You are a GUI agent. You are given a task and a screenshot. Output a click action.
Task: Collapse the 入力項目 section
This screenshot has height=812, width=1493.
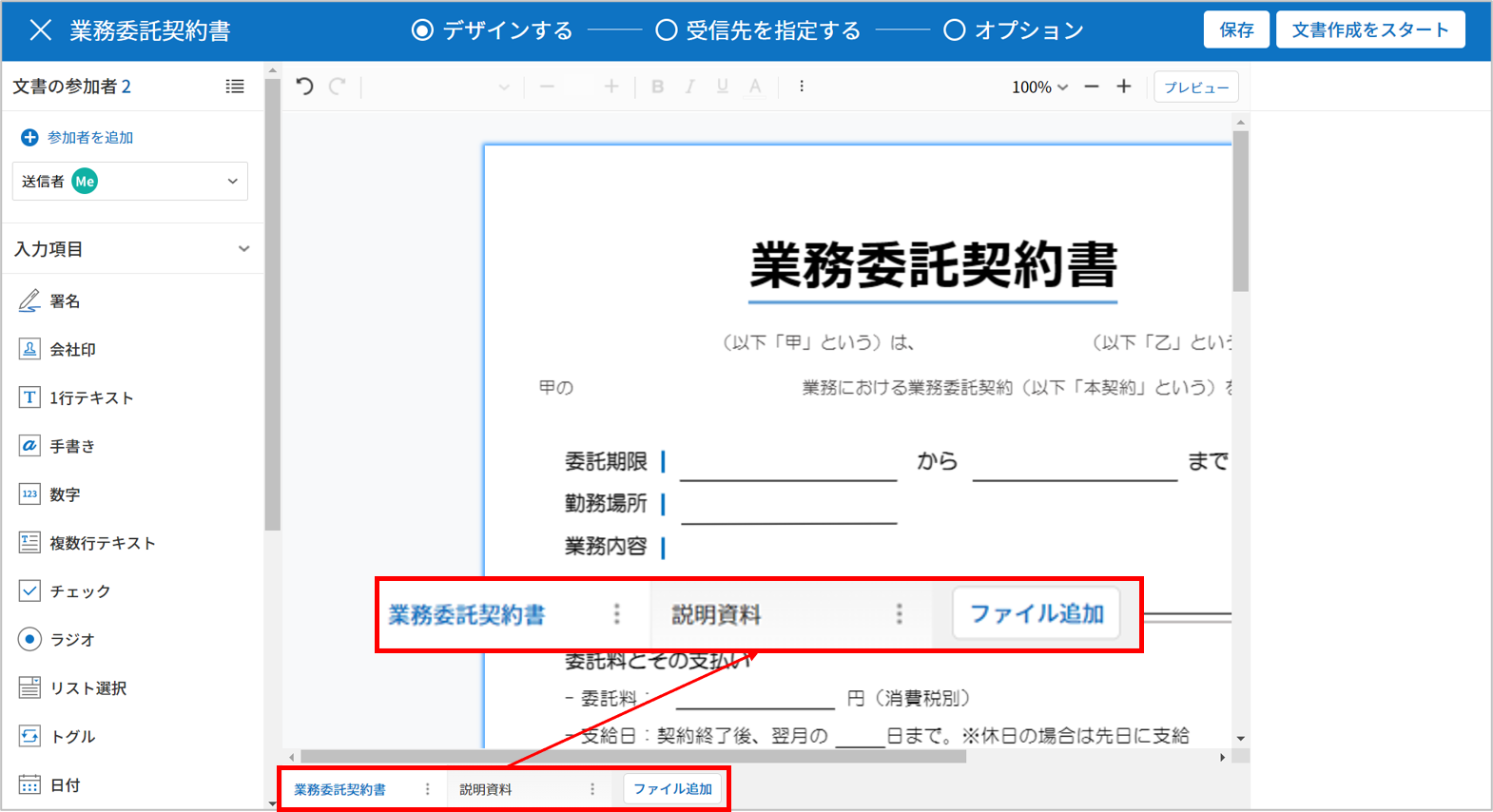243,249
